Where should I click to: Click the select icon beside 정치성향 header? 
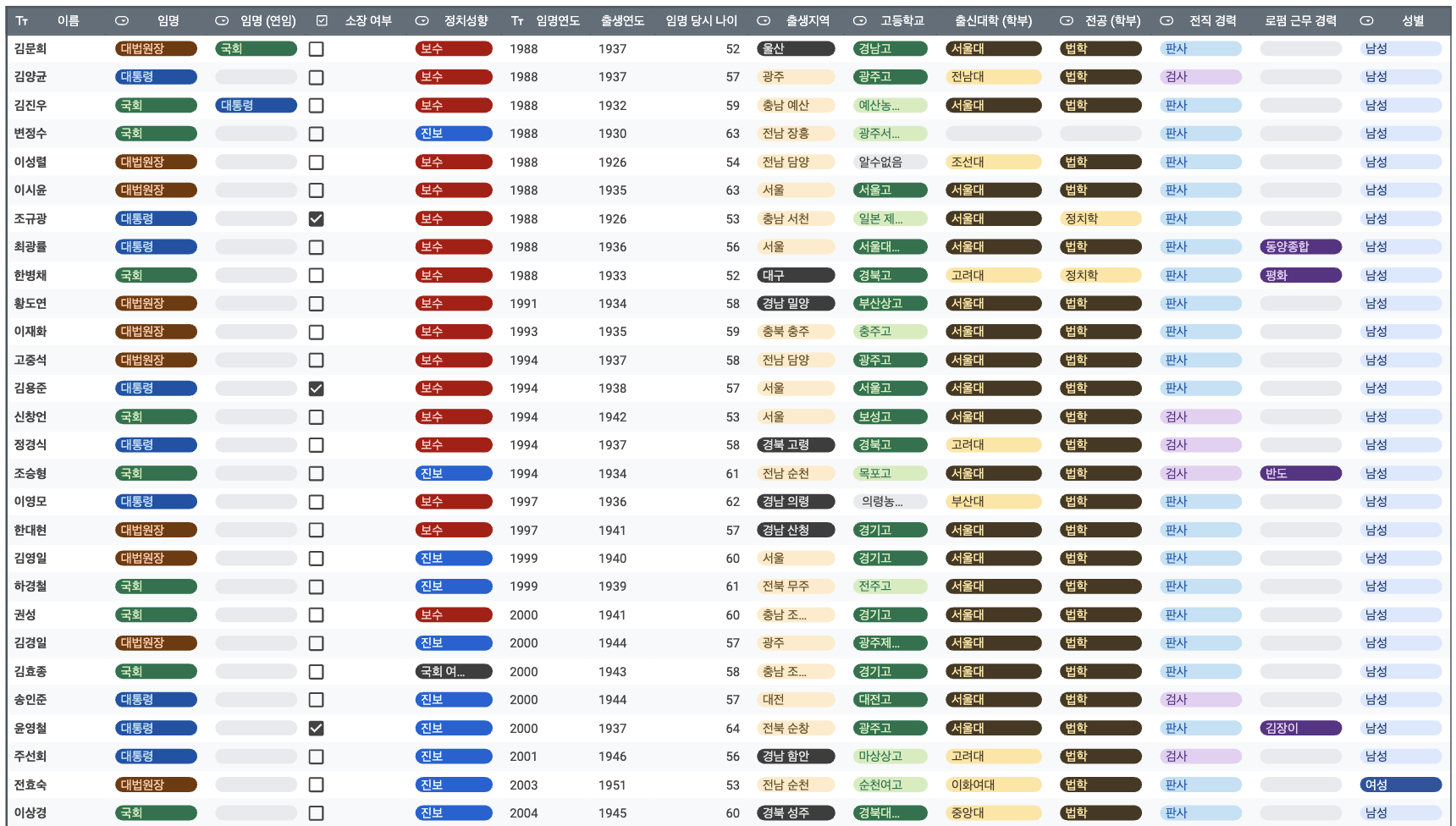click(x=422, y=20)
